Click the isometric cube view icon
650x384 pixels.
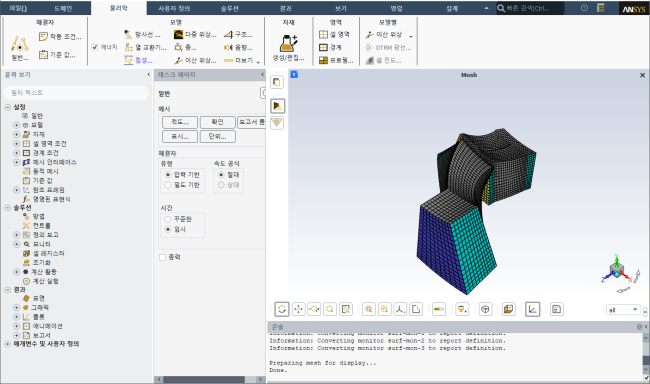pos(485,309)
